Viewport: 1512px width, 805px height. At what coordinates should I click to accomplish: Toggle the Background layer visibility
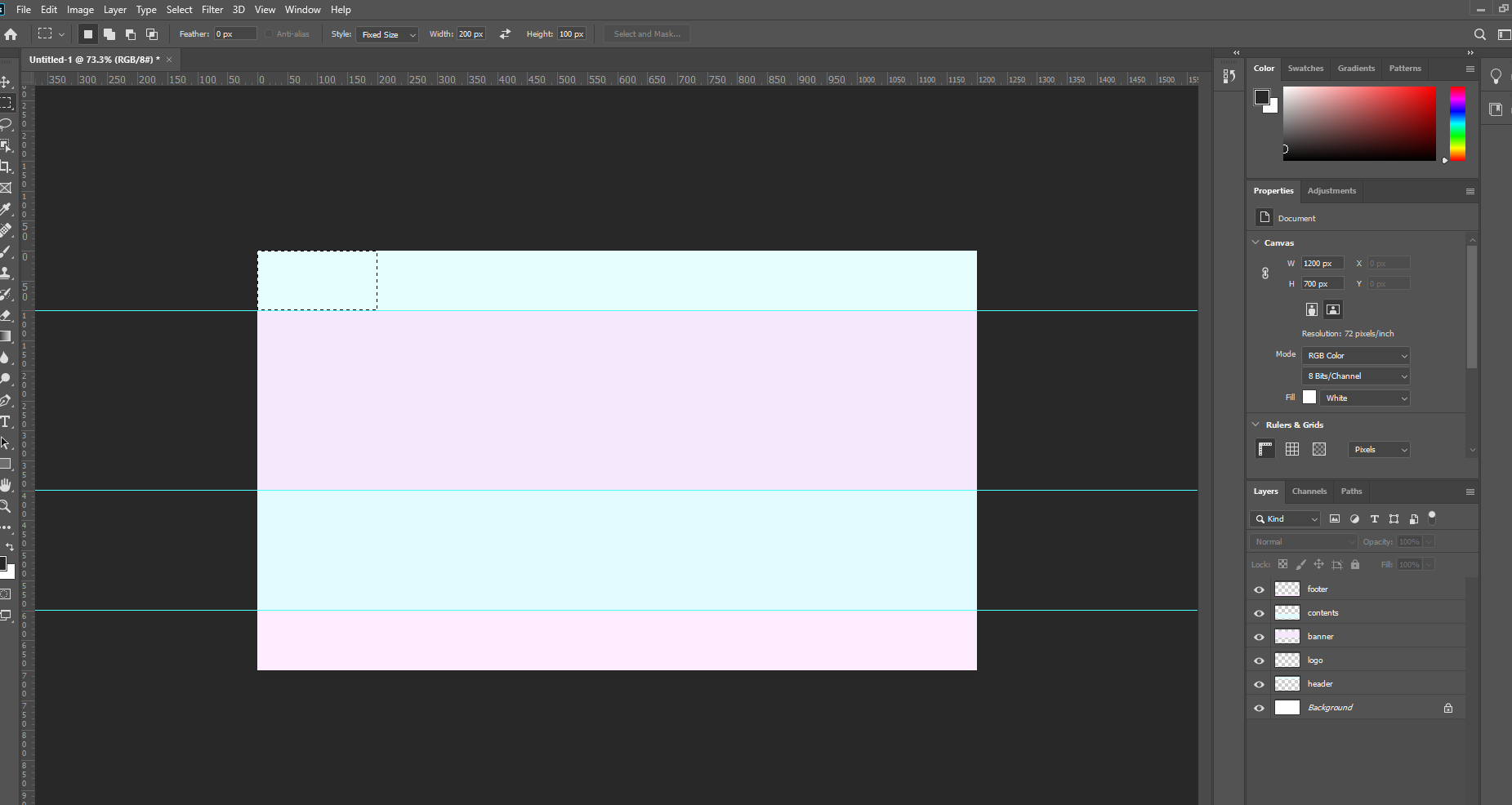1259,708
